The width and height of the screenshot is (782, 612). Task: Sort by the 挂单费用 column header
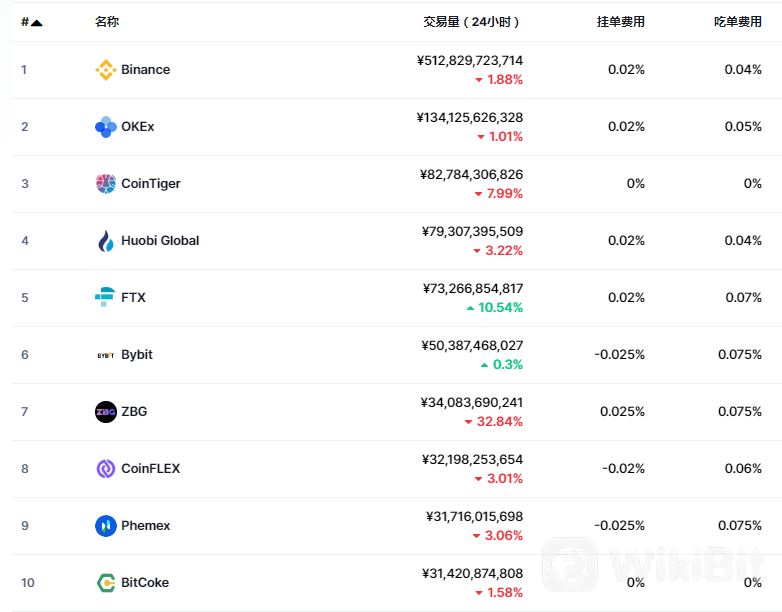[x=621, y=21]
